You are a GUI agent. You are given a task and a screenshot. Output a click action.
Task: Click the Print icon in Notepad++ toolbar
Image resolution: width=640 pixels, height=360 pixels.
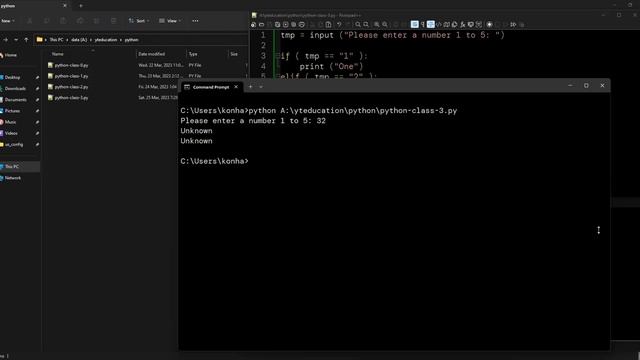[x=301, y=24]
